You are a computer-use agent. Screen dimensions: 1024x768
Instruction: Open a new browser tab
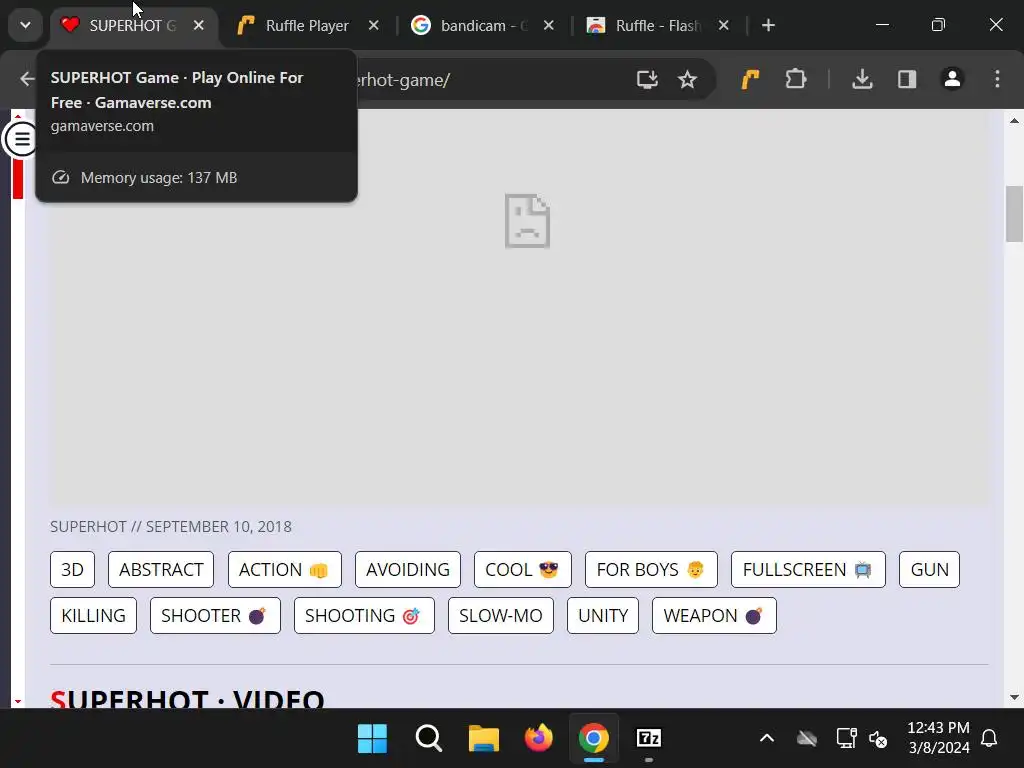(x=768, y=25)
